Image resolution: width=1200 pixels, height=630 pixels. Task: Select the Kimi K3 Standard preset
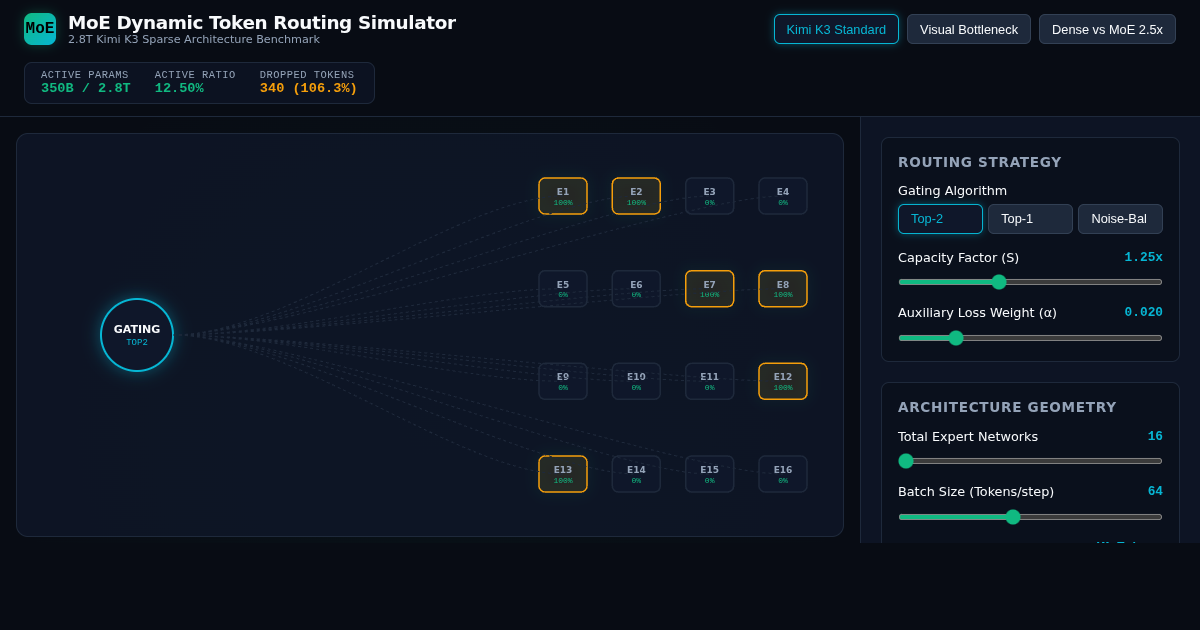836,29
